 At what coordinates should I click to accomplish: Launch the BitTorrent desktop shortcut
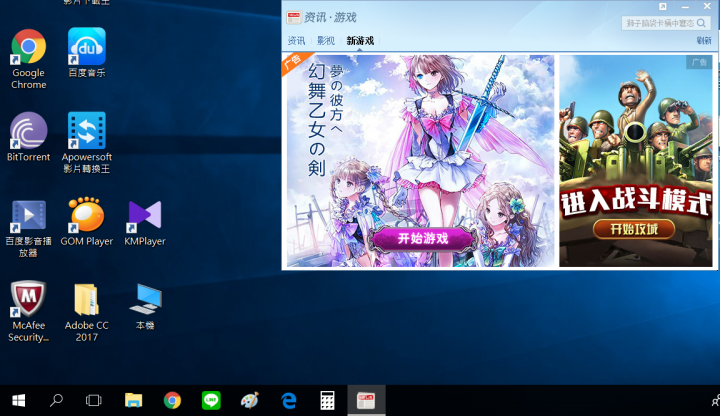coord(28,137)
